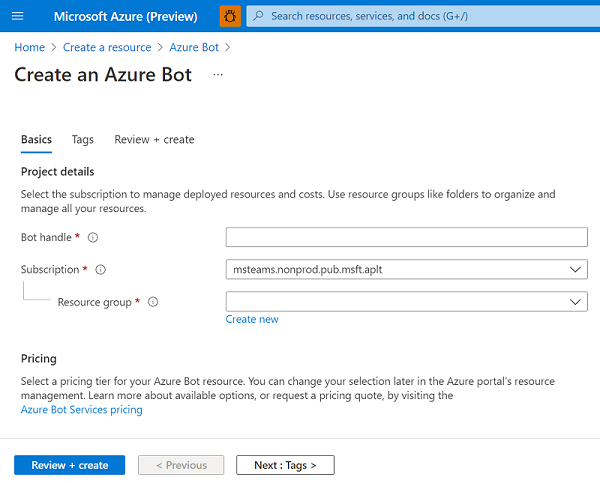Open the hamburger portal menu

18,16
